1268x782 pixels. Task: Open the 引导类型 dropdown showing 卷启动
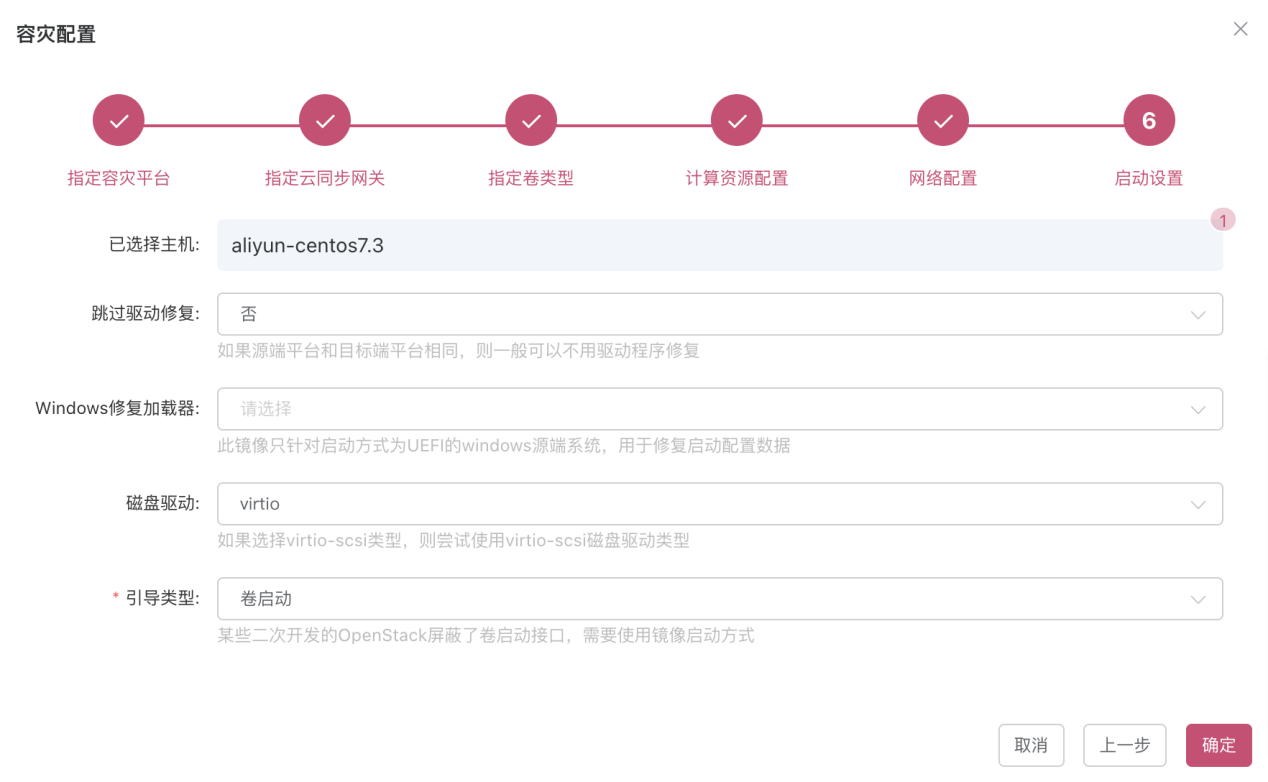[719, 598]
